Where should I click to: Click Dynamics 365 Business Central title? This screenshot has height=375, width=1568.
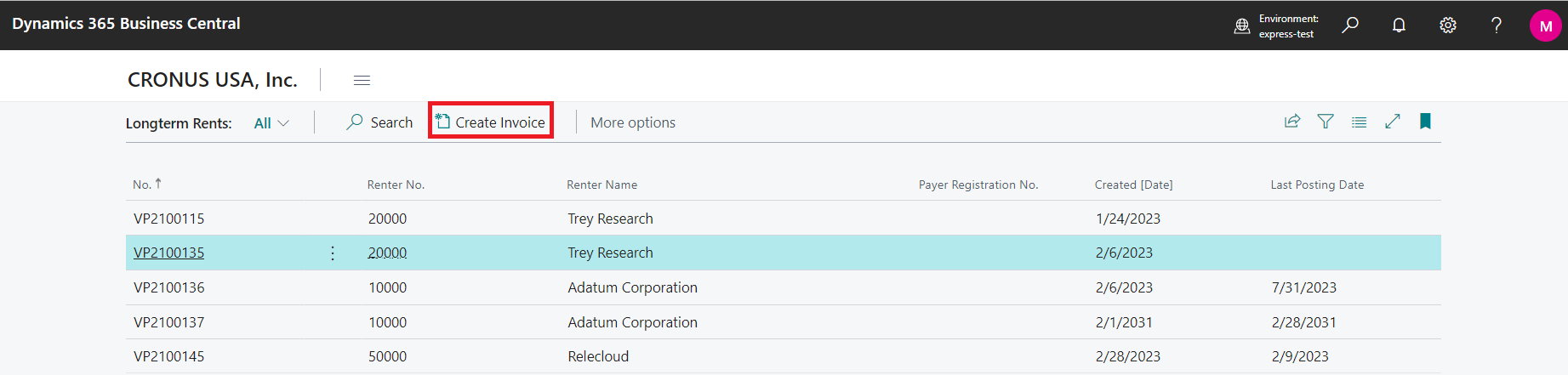pos(126,24)
